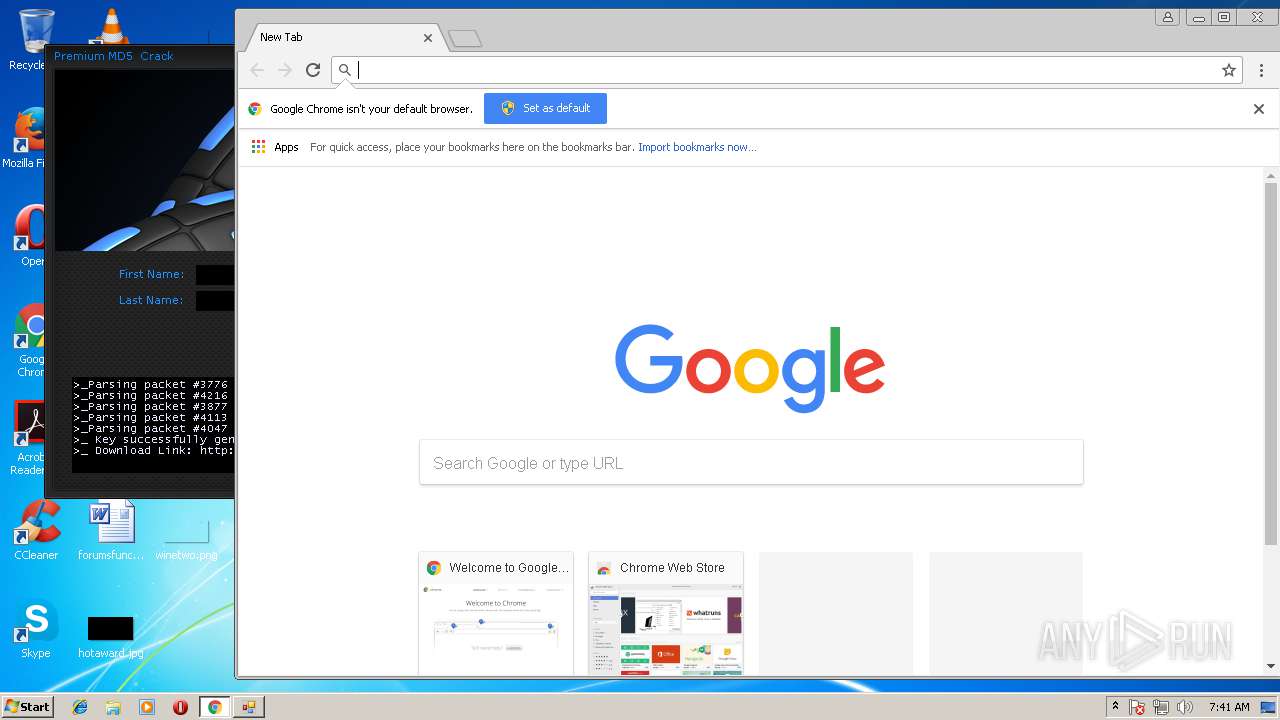
Task: Bookmark this page with the star icon
Action: 1229,70
